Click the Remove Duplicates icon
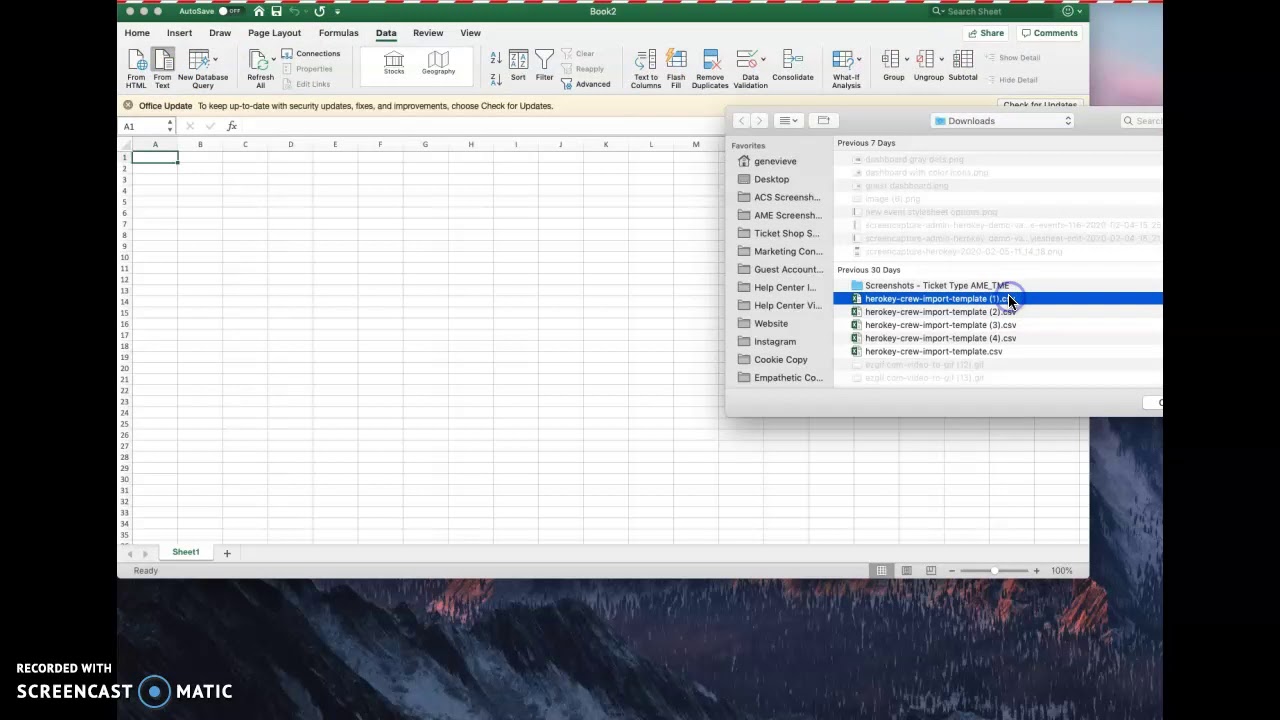Viewport: 1280px width, 720px height. (x=710, y=68)
